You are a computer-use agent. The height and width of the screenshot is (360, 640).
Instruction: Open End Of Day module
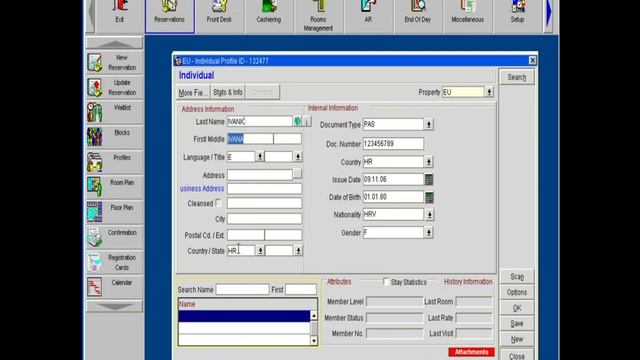[418, 16]
